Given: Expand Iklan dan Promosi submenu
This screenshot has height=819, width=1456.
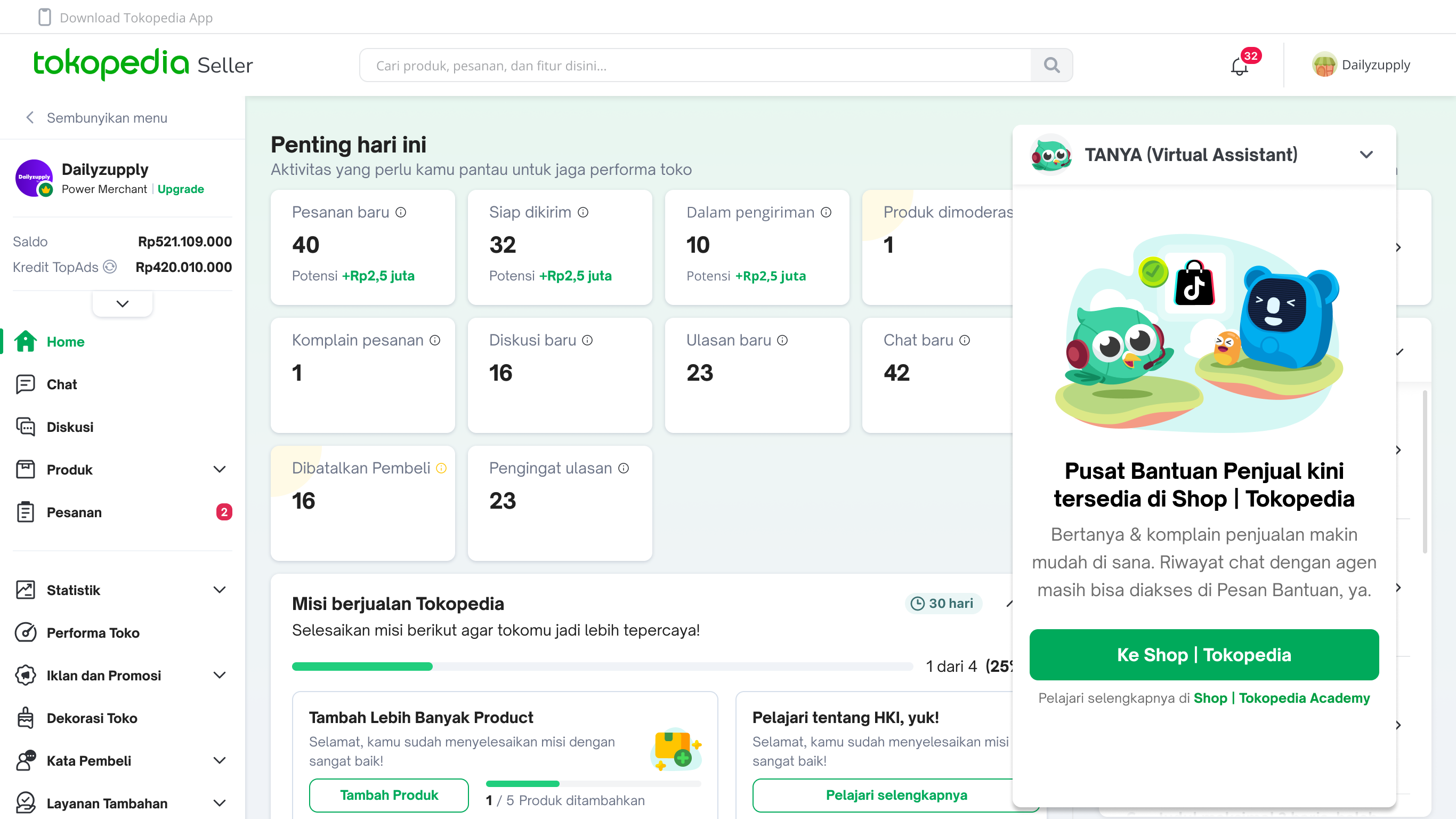Looking at the screenshot, I should pos(219,676).
